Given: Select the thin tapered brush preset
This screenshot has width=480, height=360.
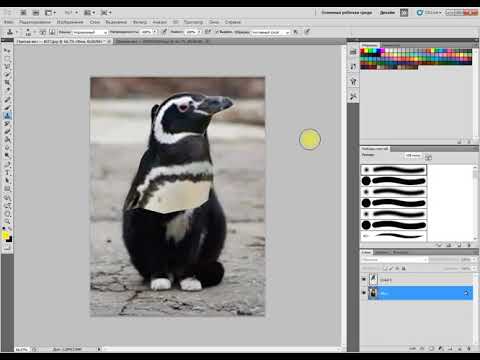Looking at the screenshot, I should pos(394,236).
